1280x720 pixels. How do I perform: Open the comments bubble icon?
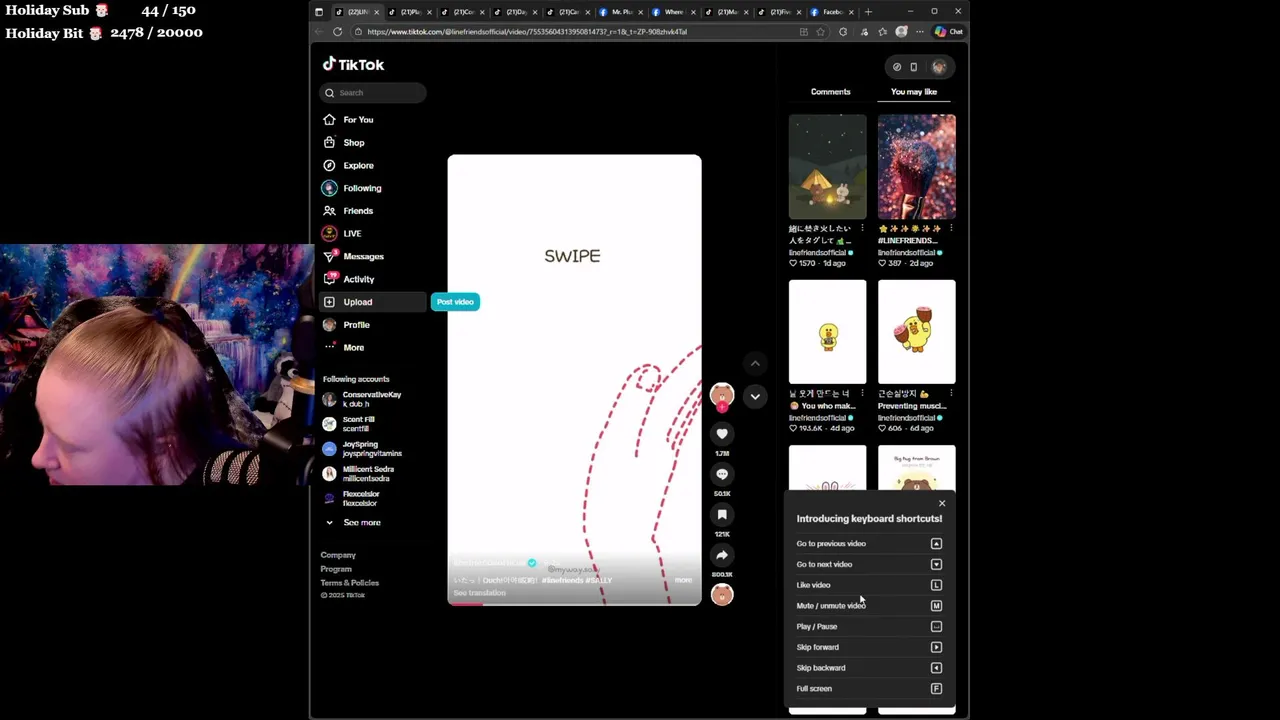722,474
